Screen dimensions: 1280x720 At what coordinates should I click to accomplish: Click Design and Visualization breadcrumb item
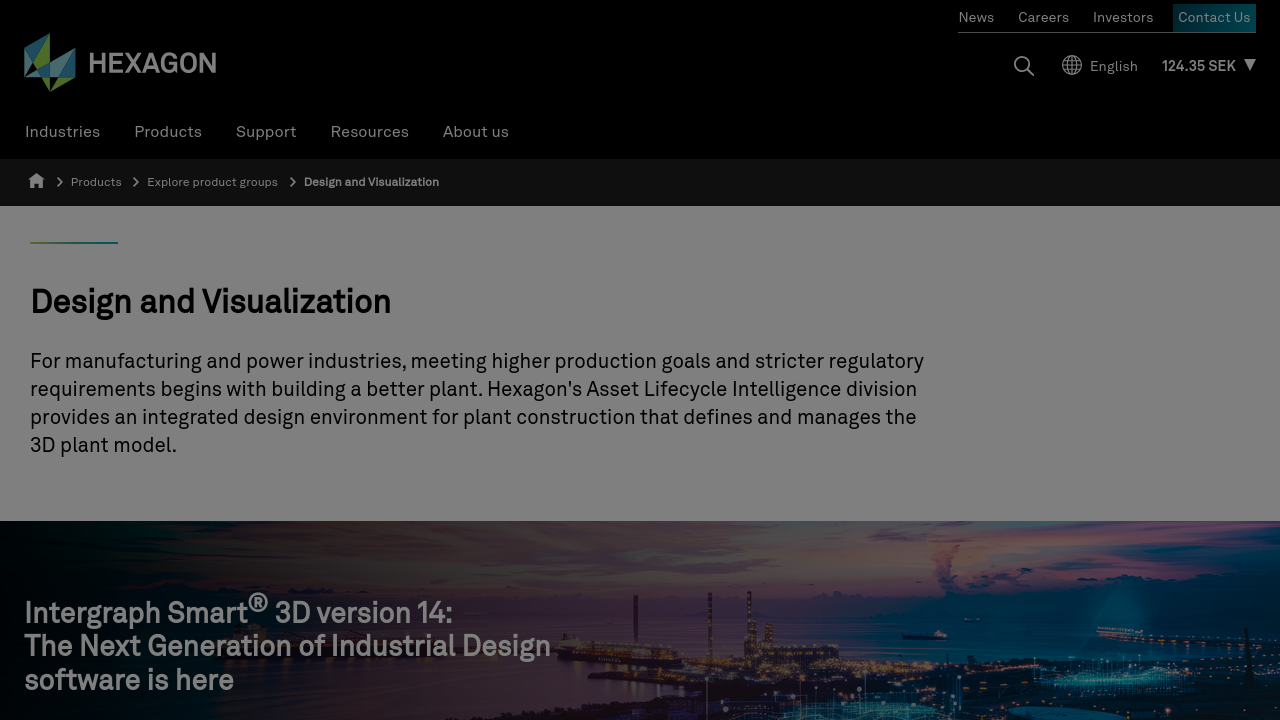tap(371, 182)
